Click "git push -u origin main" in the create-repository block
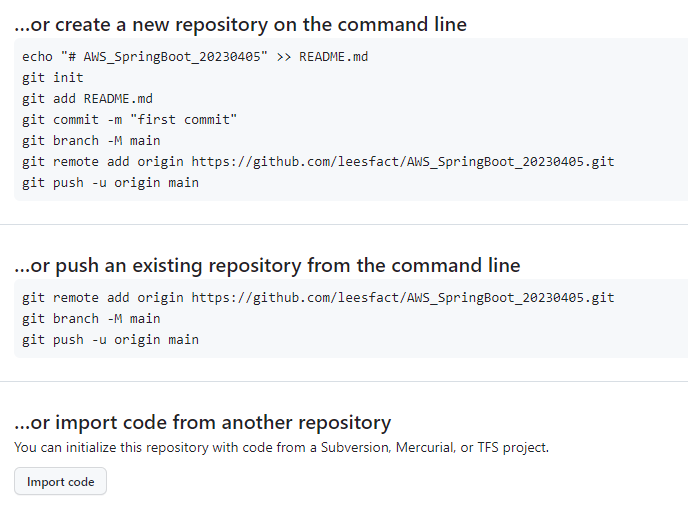Viewport: 688px width, 519px height. [110, 183]
